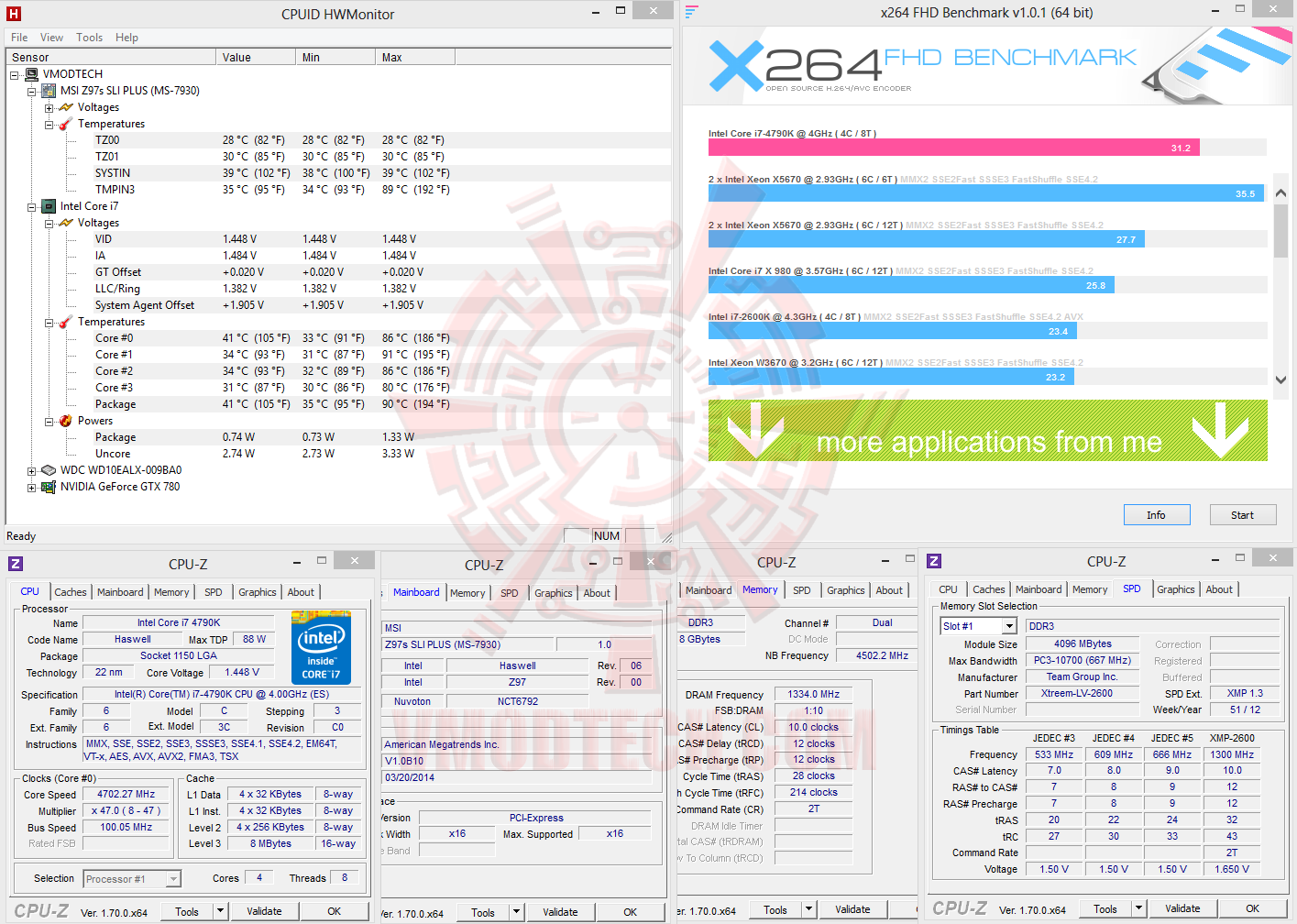1297x924 pixels.
Task: Click the Voltages icon under Intel Core i7
Action: [66, 223]
